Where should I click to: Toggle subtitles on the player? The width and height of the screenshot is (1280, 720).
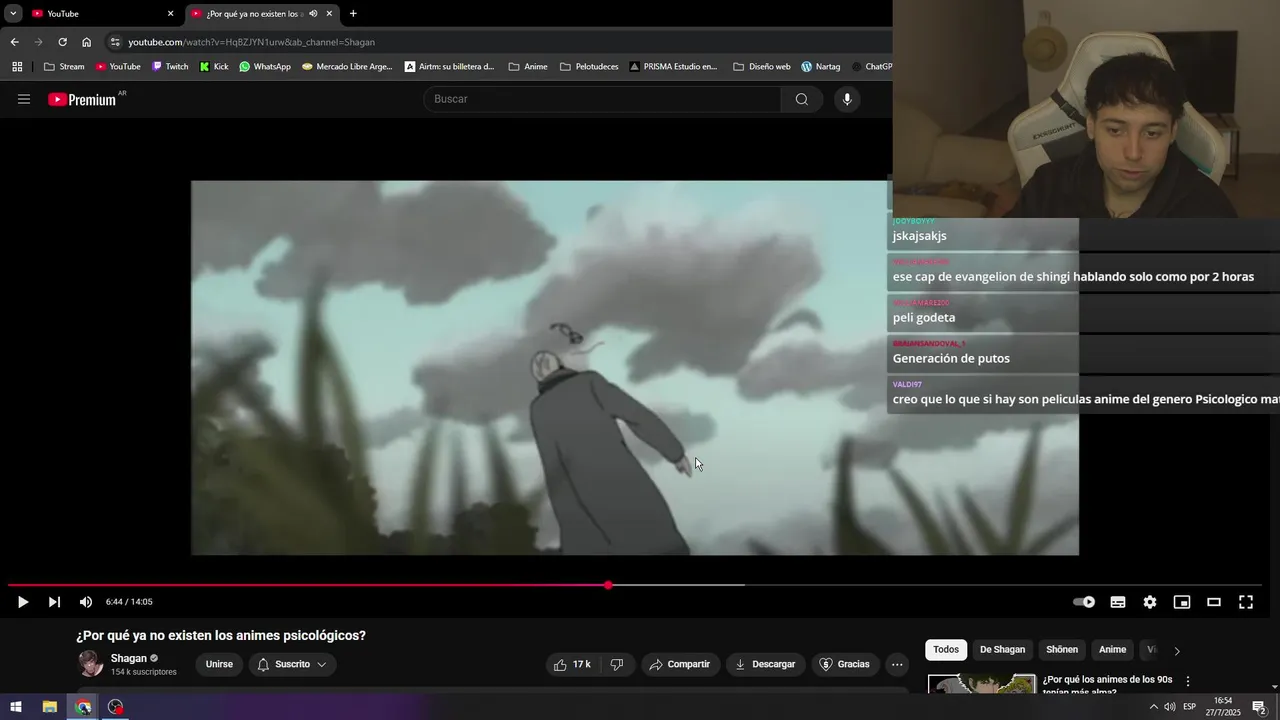click(1118, 602)
